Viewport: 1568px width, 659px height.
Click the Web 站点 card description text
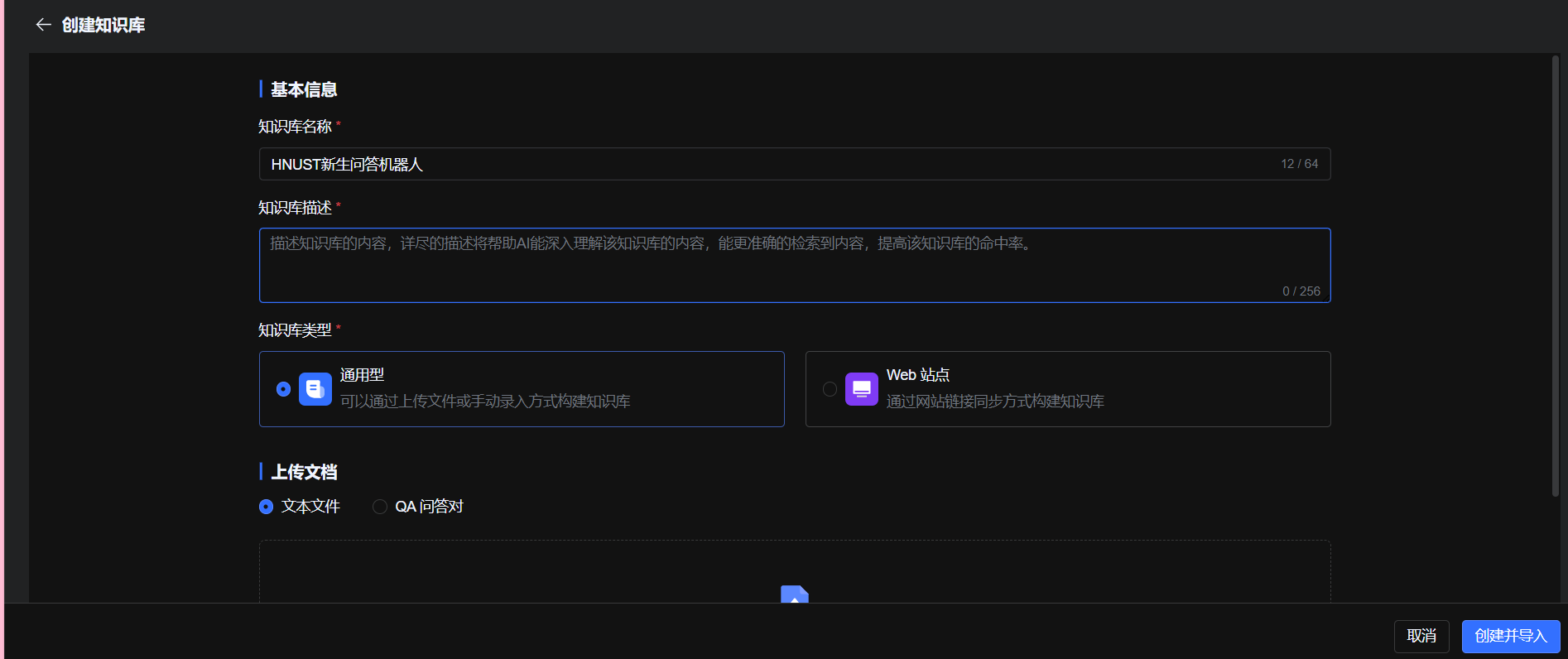(x=995, y=402)
